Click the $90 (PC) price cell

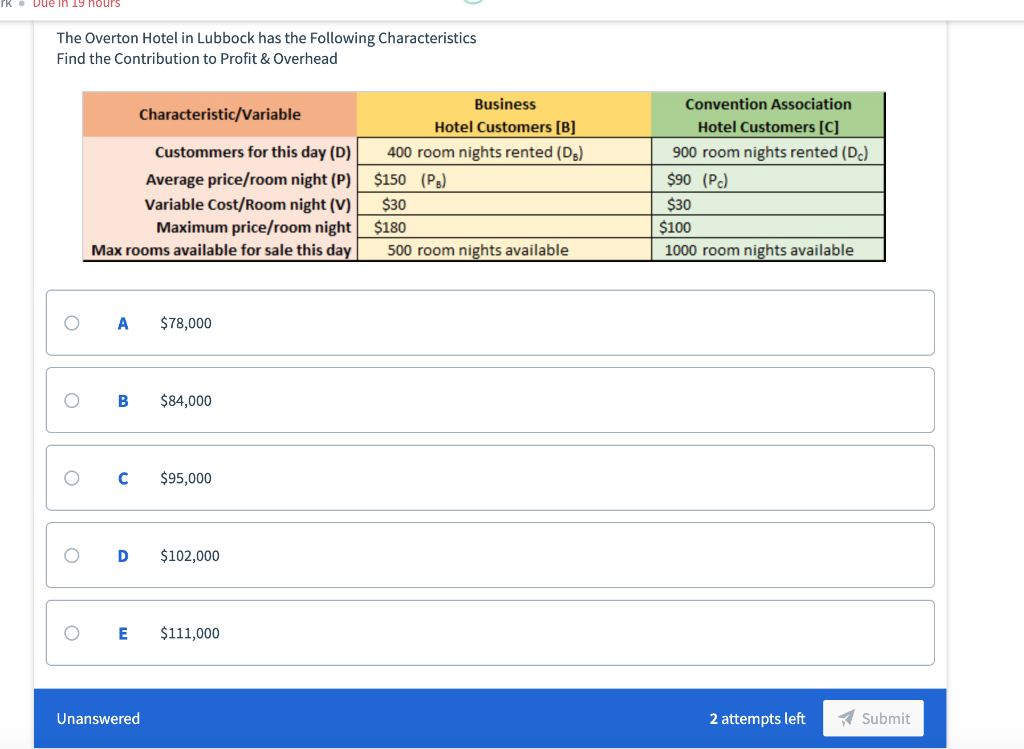point(768,179)
